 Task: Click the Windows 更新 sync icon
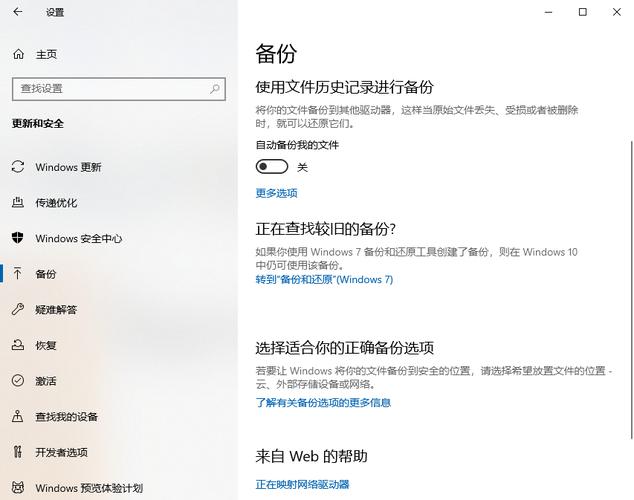click(x=18, y=167)
